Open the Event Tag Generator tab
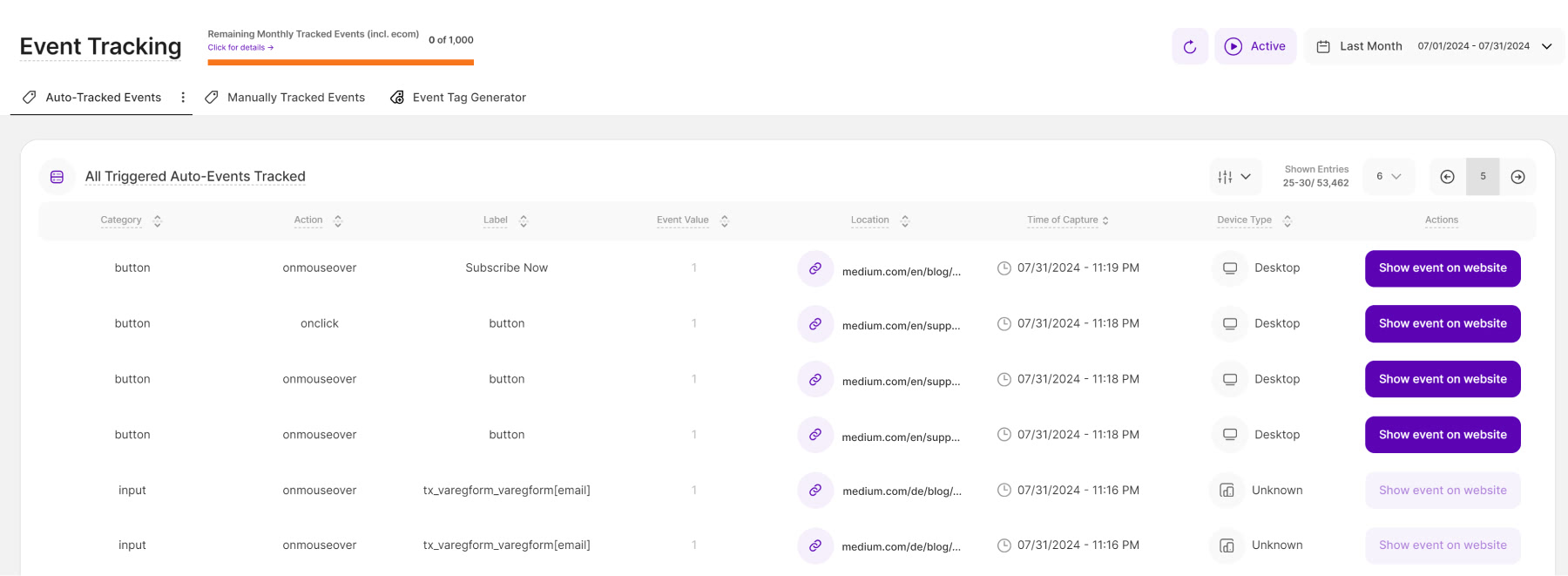 [468, 98]
